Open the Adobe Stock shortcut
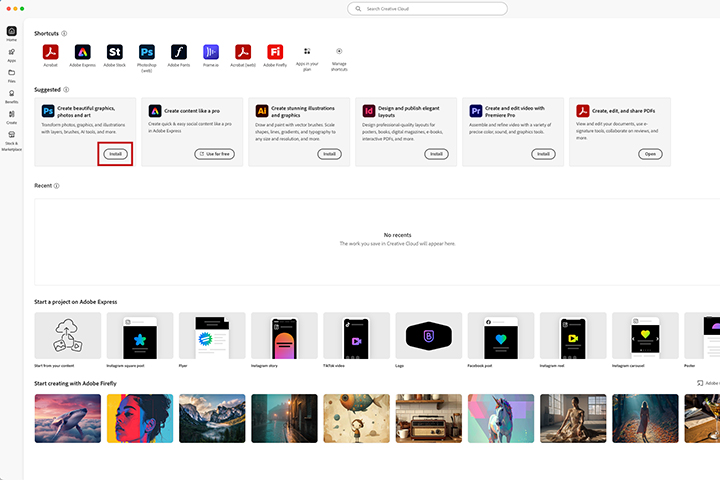 pyautogui.click(x=115, y=51)
